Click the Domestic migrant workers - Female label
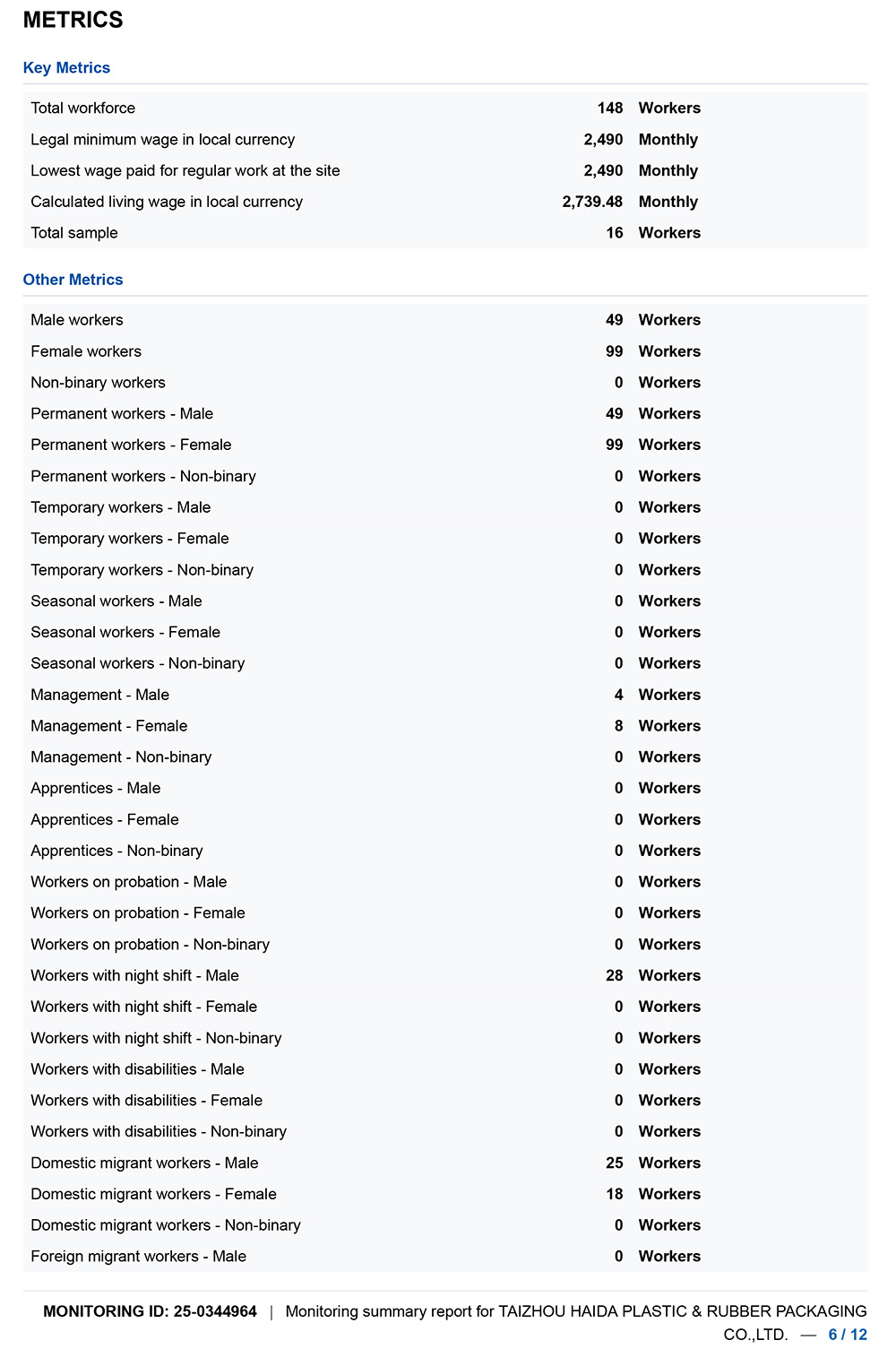 click(153, 1194)
